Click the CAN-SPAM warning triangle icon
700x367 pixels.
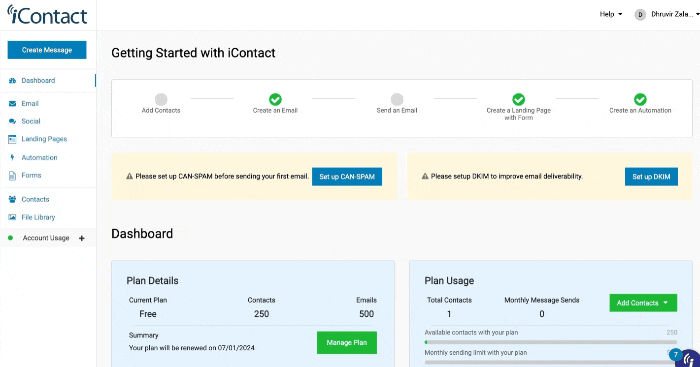129,176
